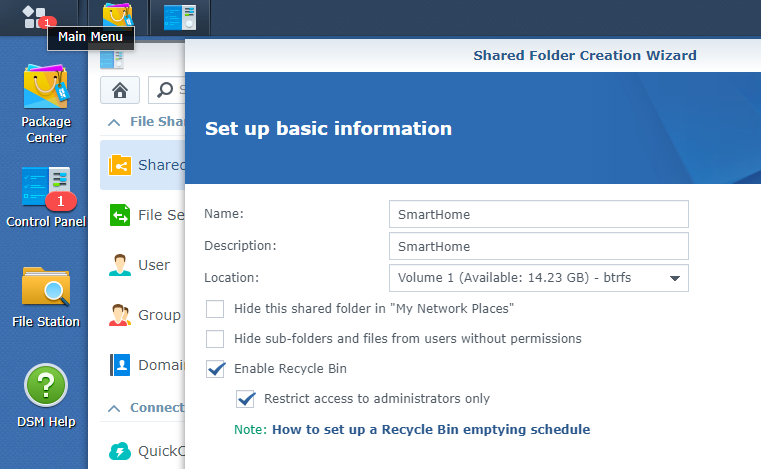Check Hide sub-folders and files option
Image resolution: width=761 pixels, height=469 pixels.
click(215, 339)
